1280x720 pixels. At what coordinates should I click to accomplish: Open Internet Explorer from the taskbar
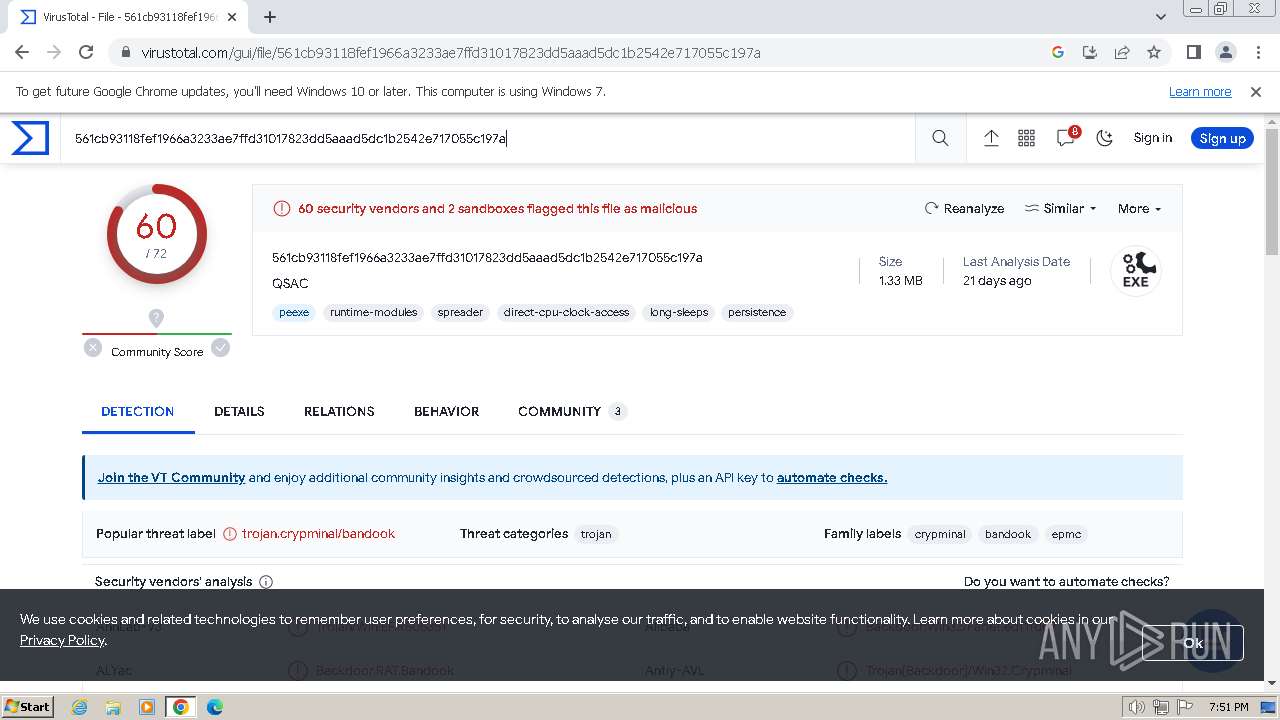[x=79, y=707]
